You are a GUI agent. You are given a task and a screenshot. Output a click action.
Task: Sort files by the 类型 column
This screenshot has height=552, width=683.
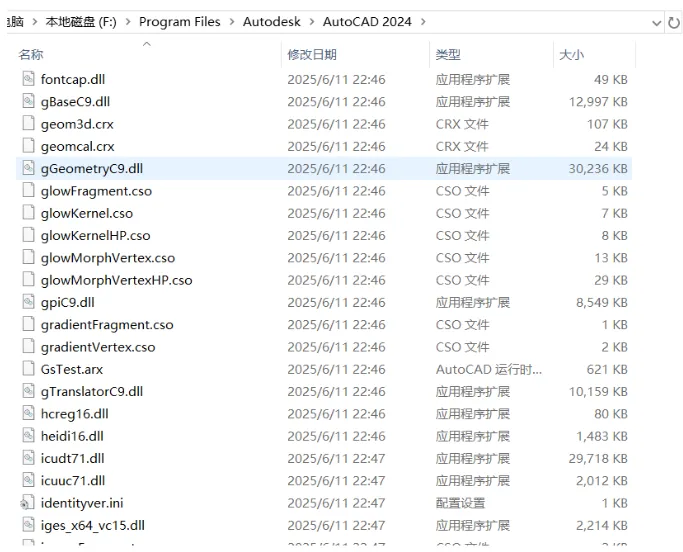tap(448, 54)
